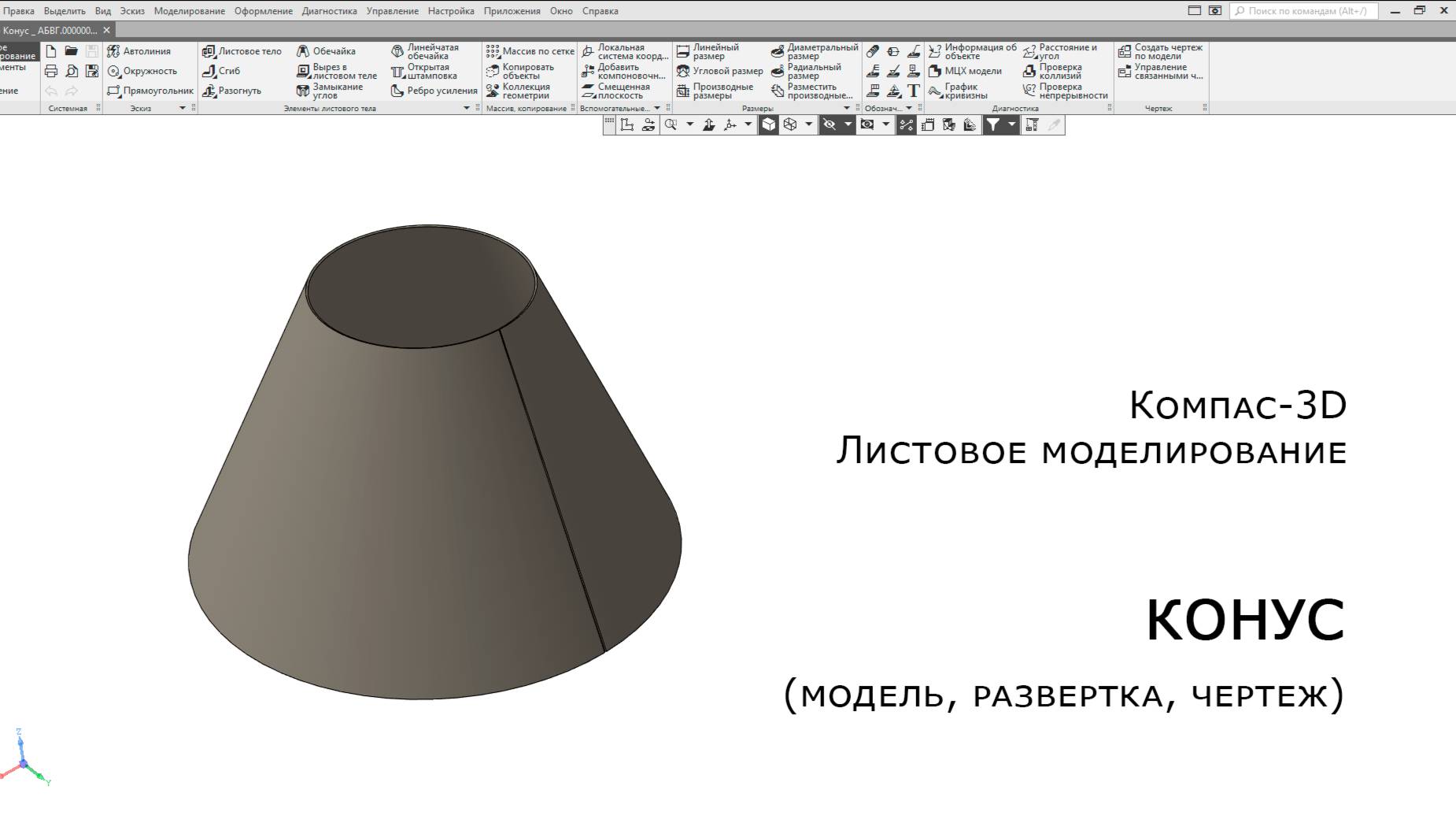Image resolution: width=1456 pixels, height=819 pixels.
Task: Expand the Эскиз panel dropdown arrow
Action: [x=182, y=108]
